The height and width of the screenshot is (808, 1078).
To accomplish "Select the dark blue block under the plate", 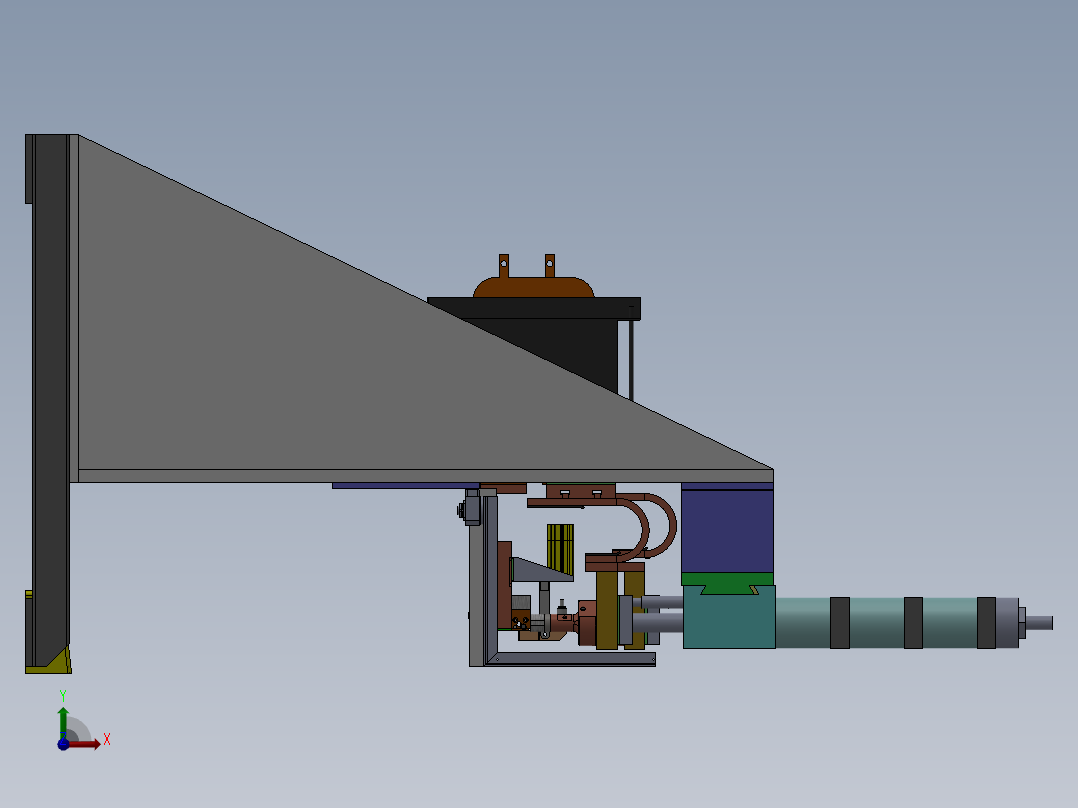I will coord(727,531).
